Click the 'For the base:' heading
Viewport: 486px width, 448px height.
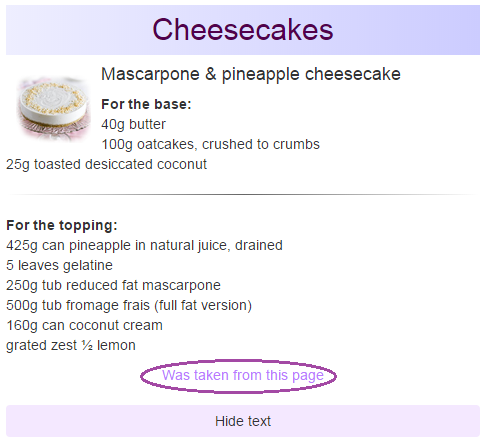146,104
